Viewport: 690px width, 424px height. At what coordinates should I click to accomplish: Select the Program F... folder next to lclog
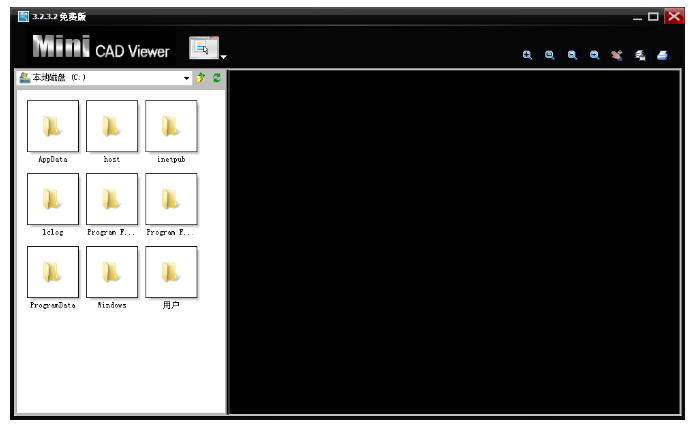point(112,199)
